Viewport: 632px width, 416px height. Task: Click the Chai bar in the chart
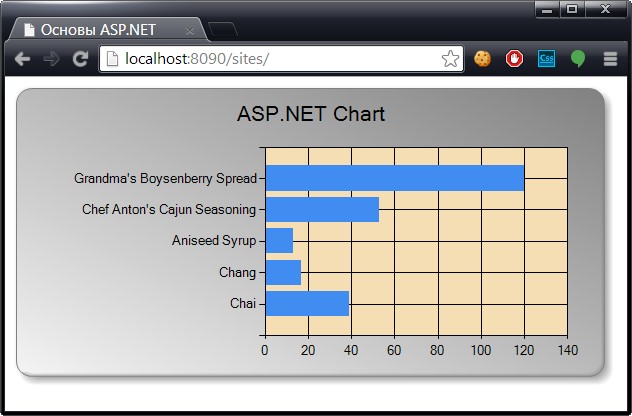click(x=307, y=303)
